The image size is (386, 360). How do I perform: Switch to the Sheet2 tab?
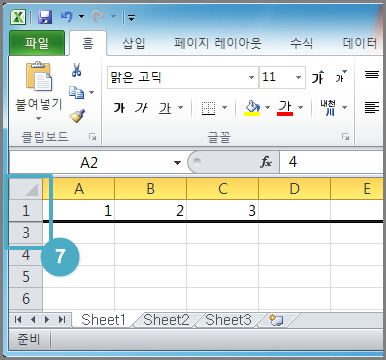[x=166, y=320]
